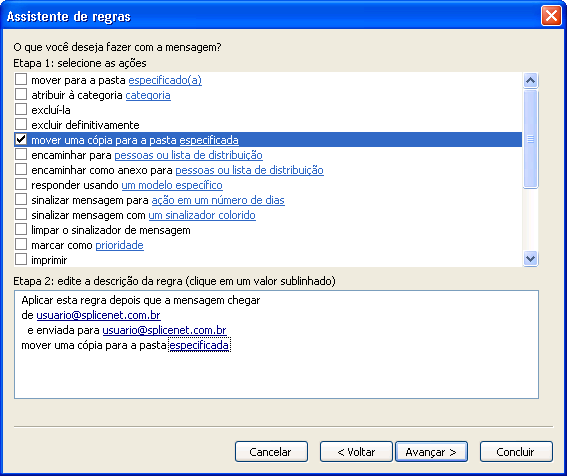Check the 'imprimir' action checkbox

click(21, 259)
